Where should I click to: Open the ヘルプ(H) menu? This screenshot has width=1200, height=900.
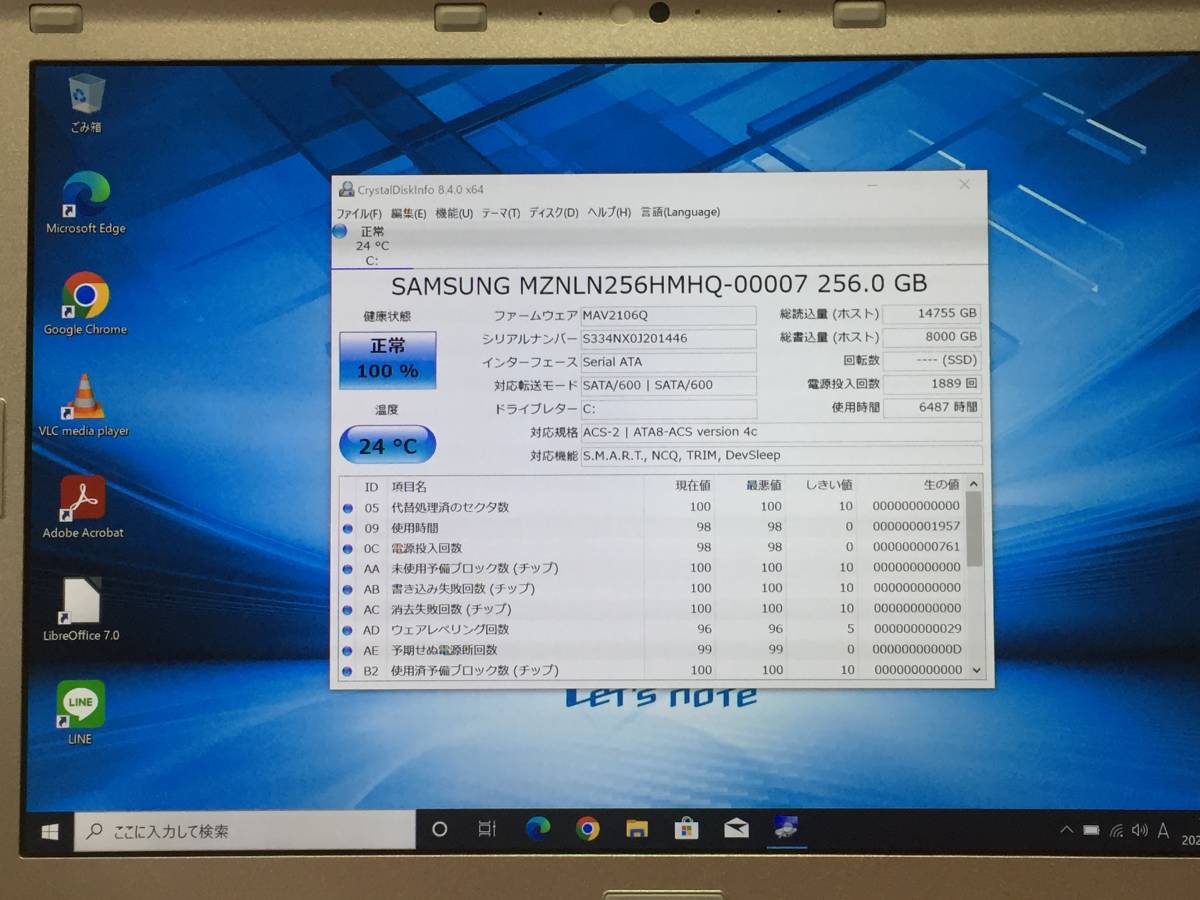point(609,212)
